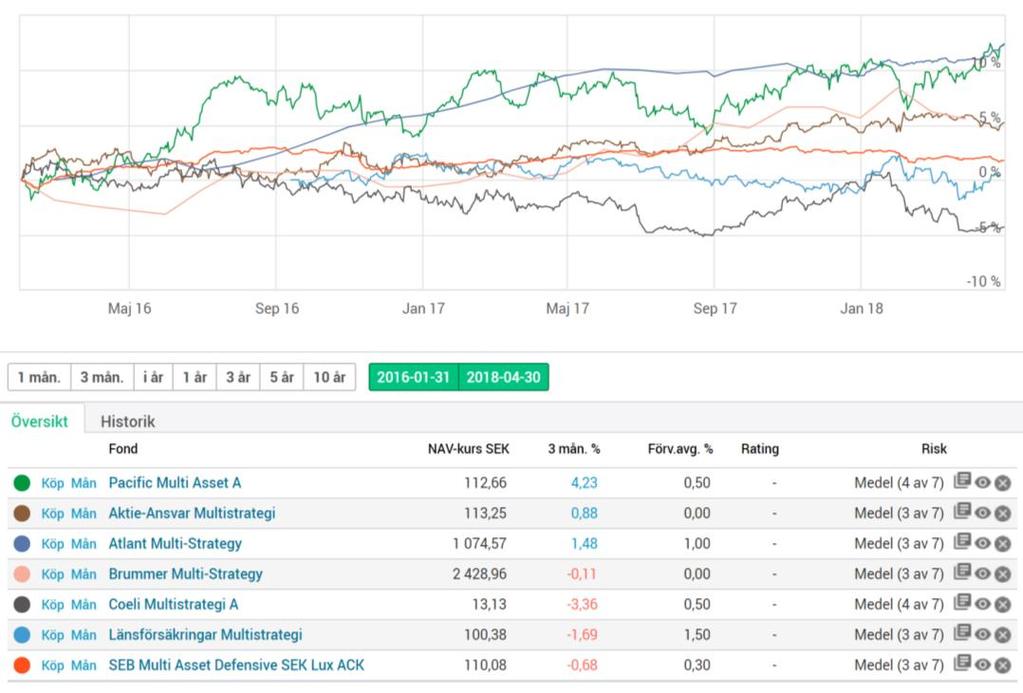Click blue color dot of Atlant Multi-Strategy

pyautogui.click(x=22, y=544)
